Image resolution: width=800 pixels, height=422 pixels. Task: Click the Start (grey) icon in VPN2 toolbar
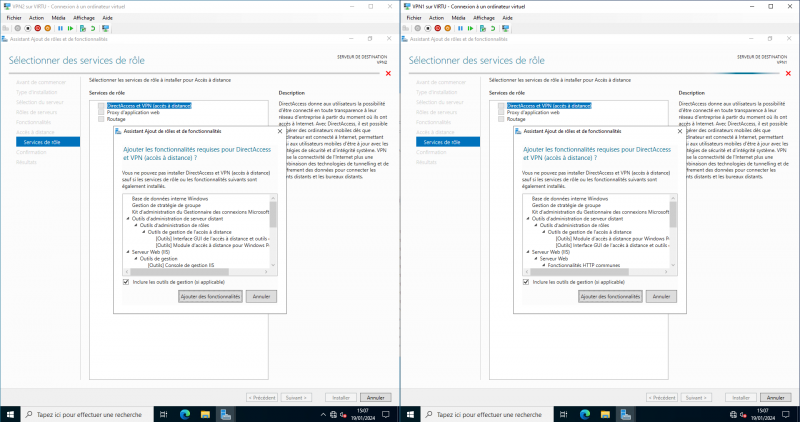[18, 29]
